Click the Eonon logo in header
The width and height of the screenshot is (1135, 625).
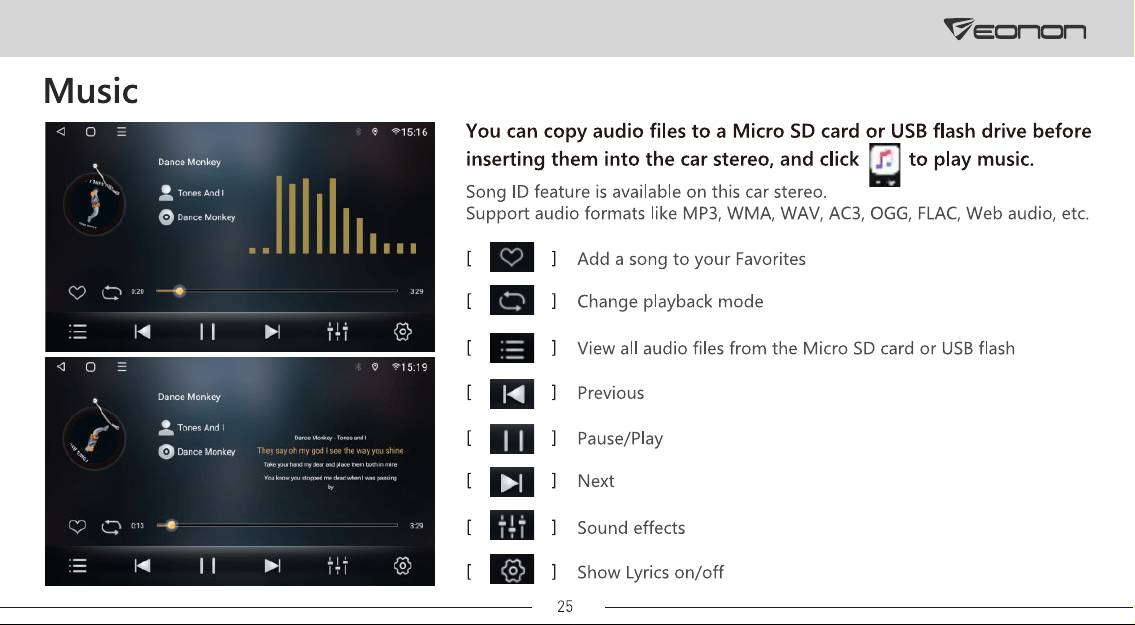(1015, 30)
